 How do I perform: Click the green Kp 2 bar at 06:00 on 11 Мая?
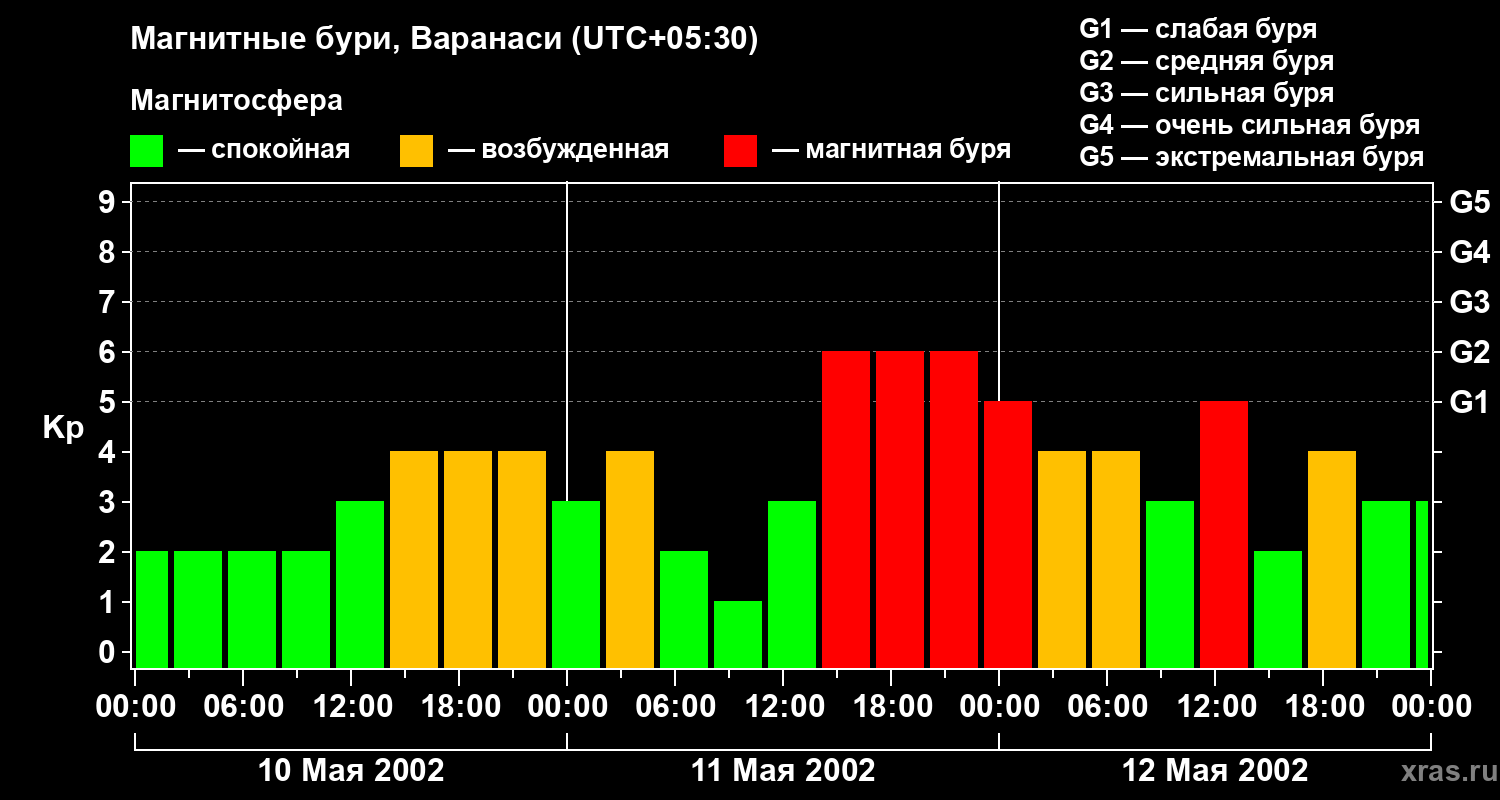[x=684, y=609]
